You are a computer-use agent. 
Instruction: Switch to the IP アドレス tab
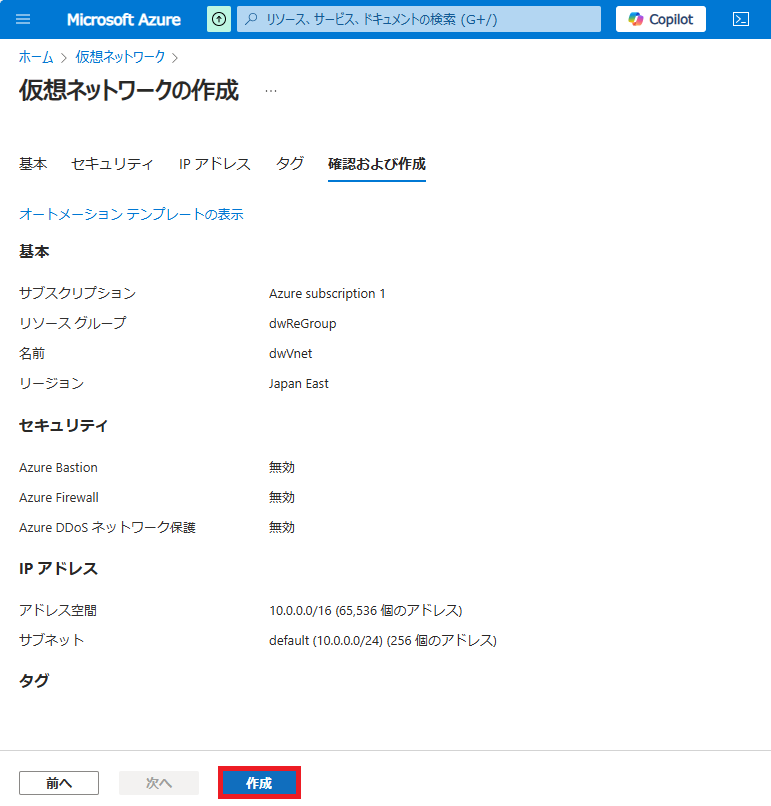tap(214, 164)
